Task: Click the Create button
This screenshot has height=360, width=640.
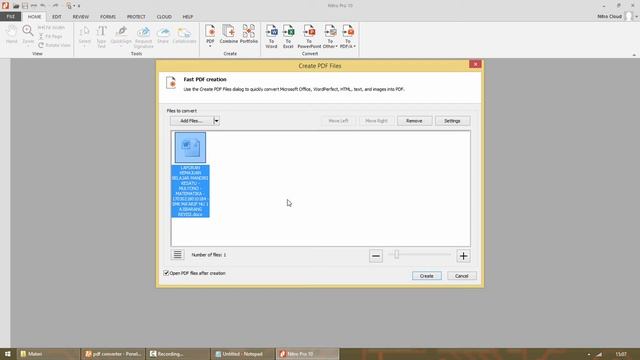Action: pos(427,276)
